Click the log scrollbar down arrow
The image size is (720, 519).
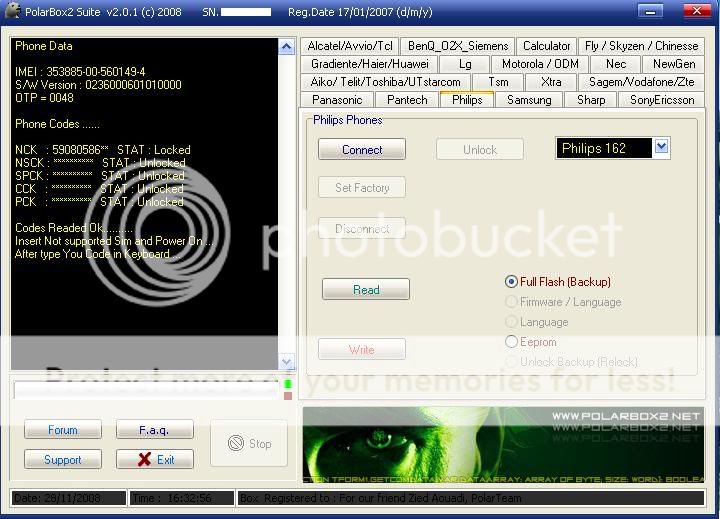tap(287, 361)
